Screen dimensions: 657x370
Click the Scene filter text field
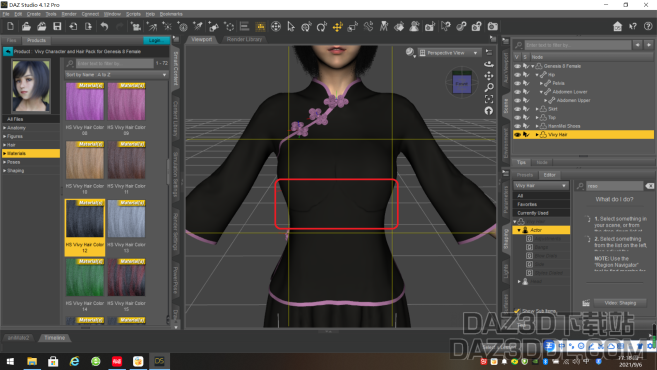pos(577,45)
